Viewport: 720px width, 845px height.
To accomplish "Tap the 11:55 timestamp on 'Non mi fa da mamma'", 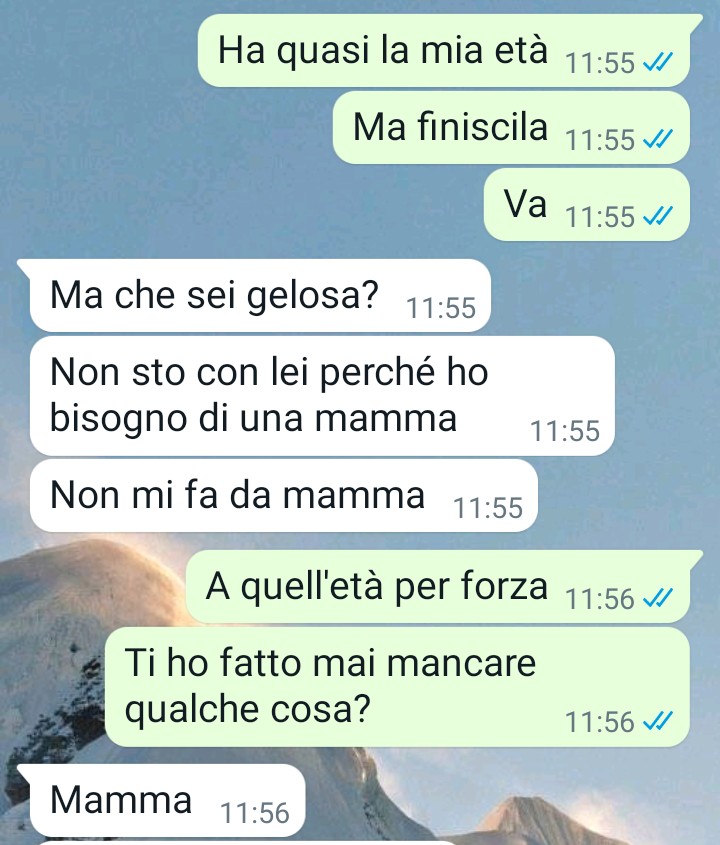I will (488, 508).
